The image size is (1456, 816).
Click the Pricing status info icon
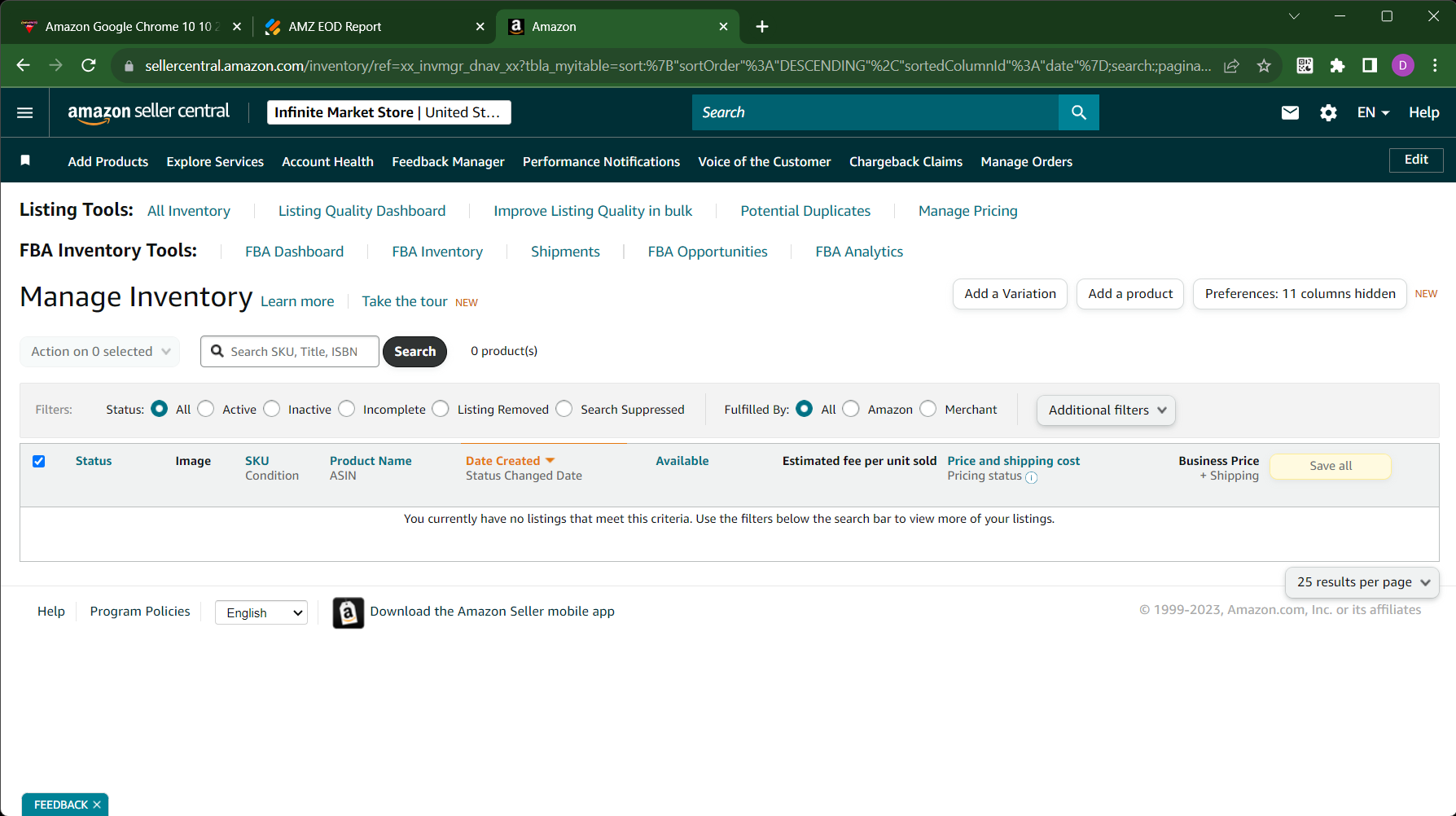click(x=1031, y=478)
